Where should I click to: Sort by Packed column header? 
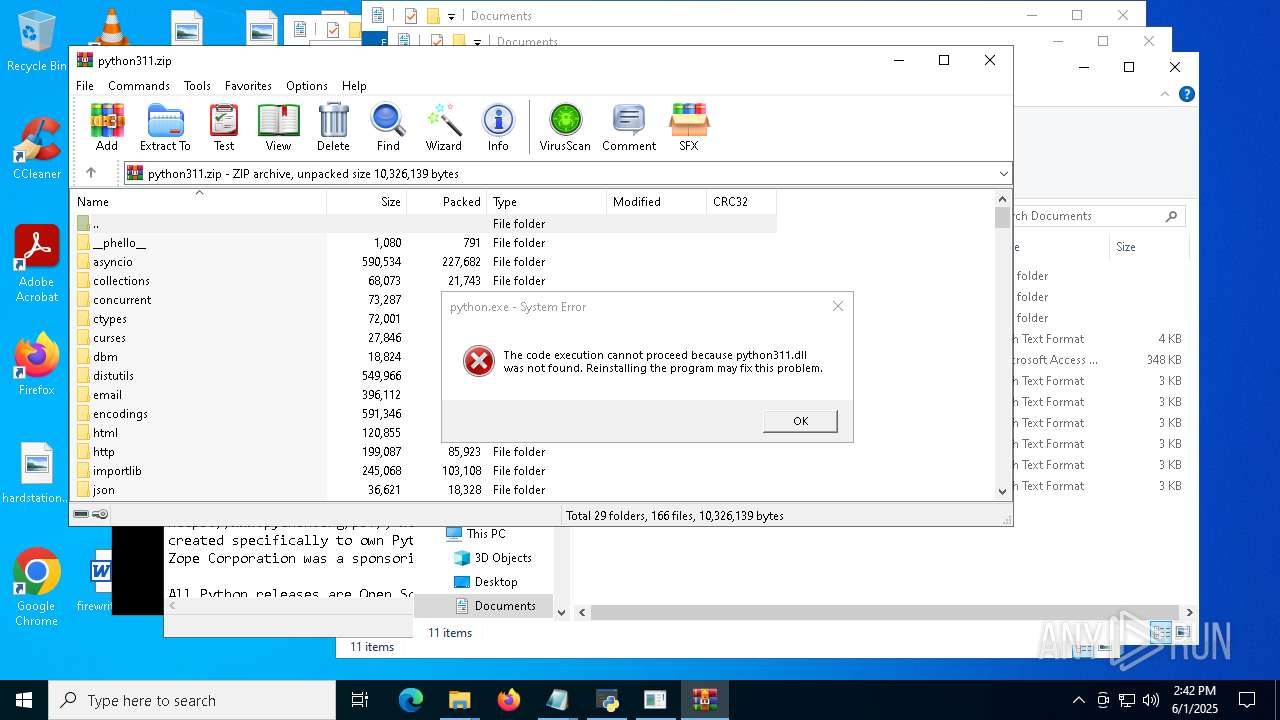click(x=447, y=201)
